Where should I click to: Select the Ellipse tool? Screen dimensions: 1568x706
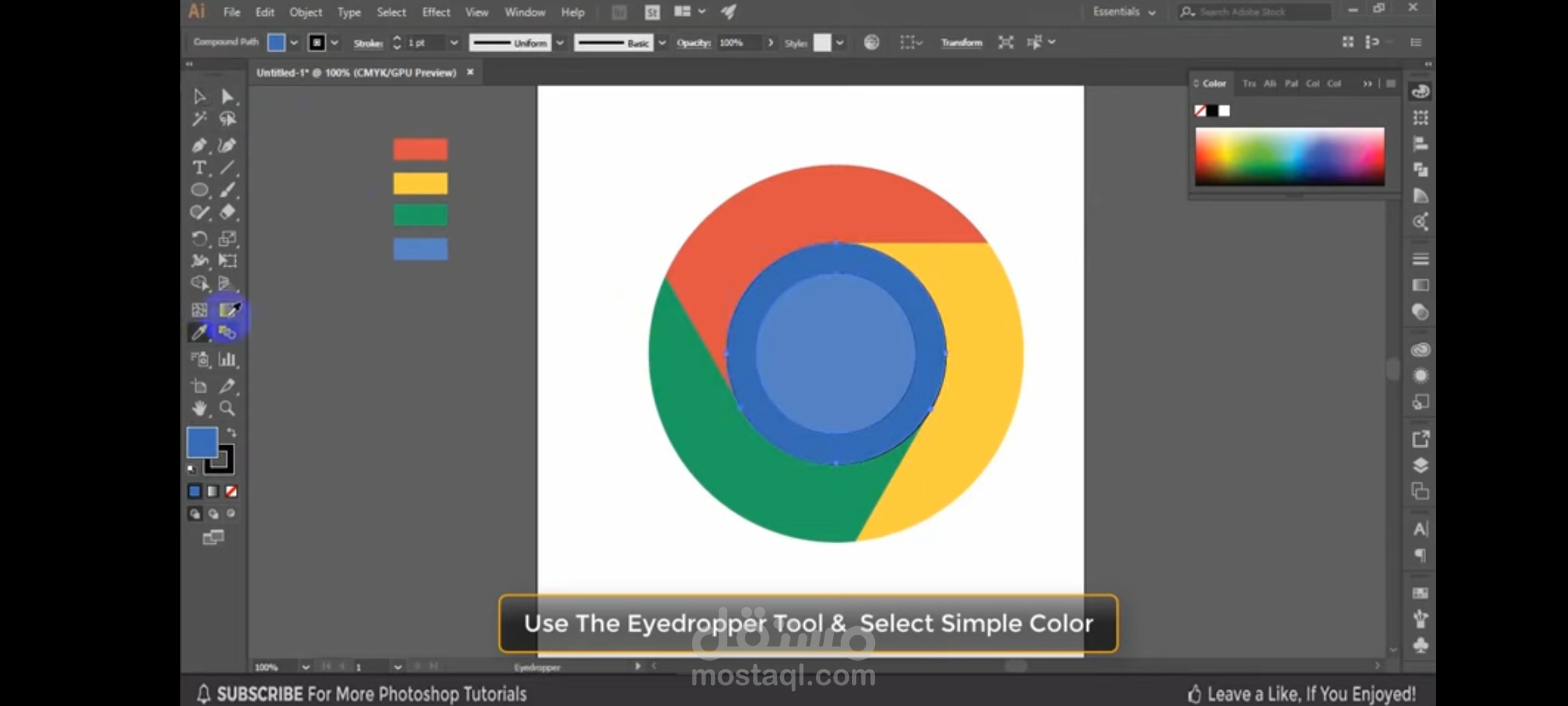[199, 190]
